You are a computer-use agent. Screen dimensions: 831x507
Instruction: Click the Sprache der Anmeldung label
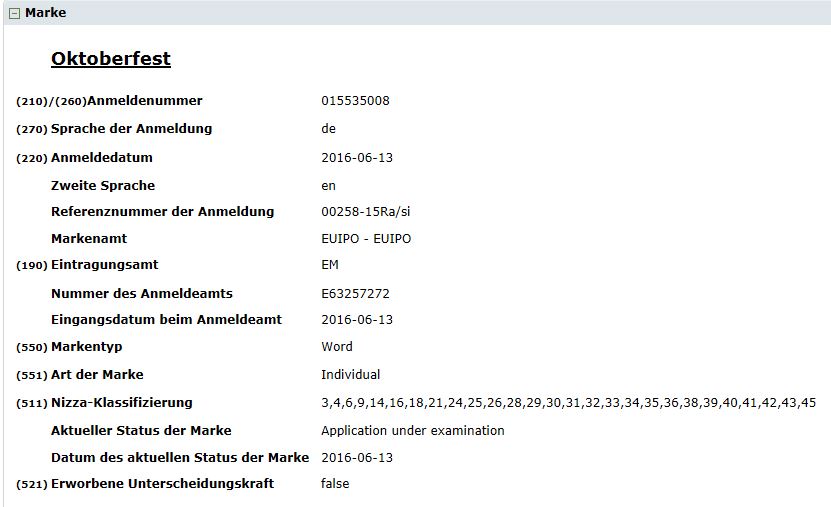(x=131, y=129)
